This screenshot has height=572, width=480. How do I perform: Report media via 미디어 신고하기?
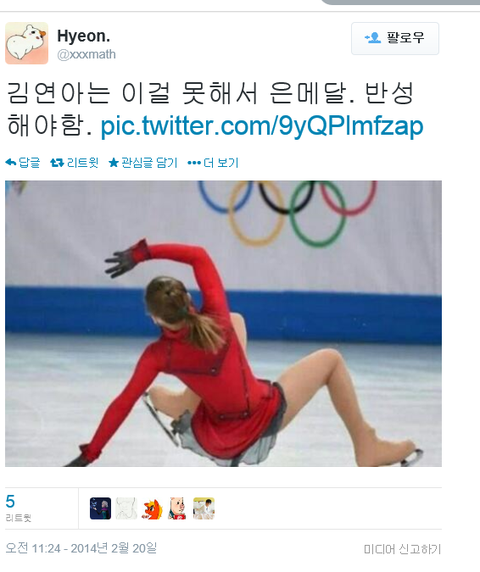point(402,549)
